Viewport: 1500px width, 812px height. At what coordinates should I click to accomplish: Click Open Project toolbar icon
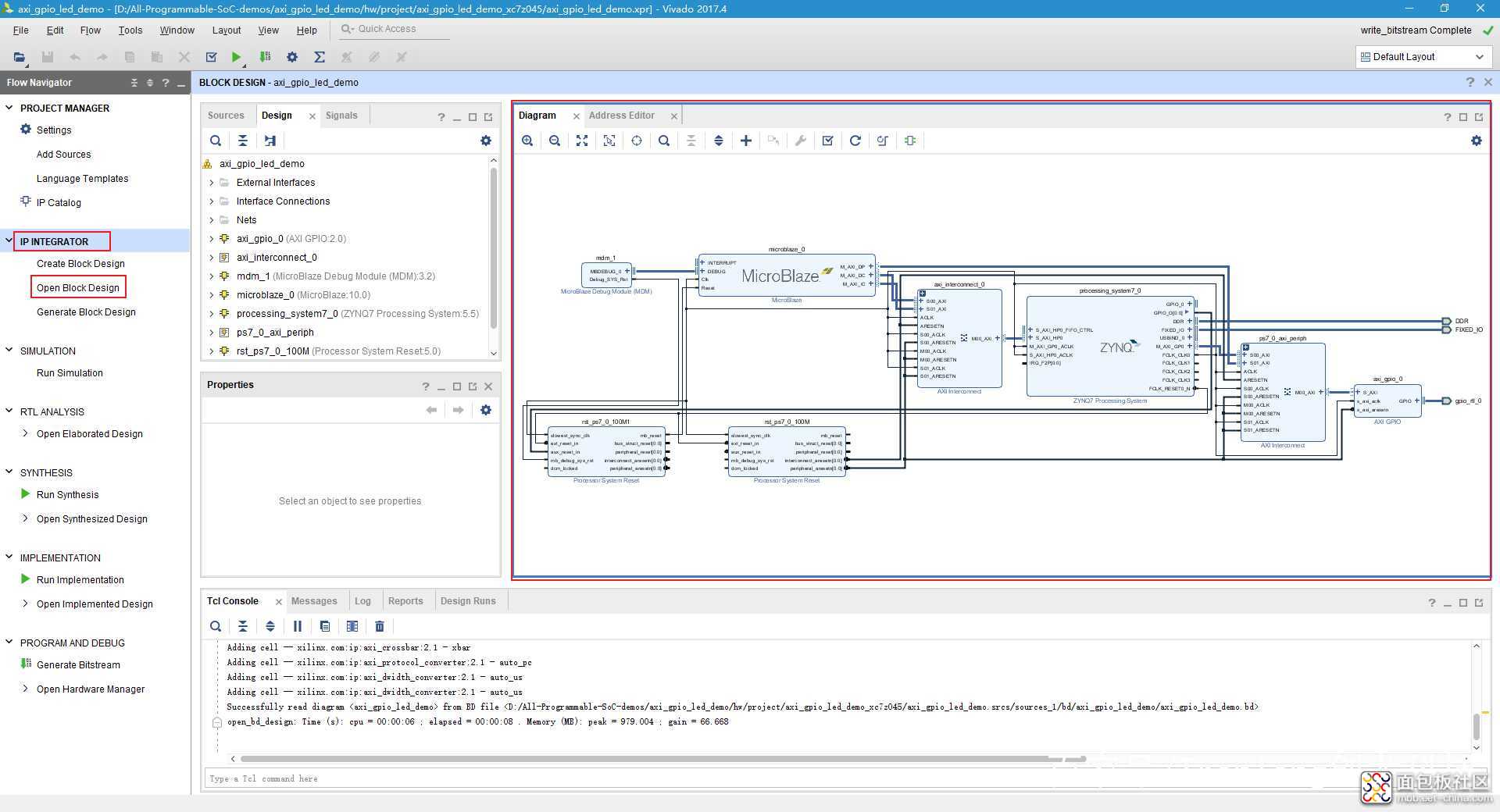20,57
